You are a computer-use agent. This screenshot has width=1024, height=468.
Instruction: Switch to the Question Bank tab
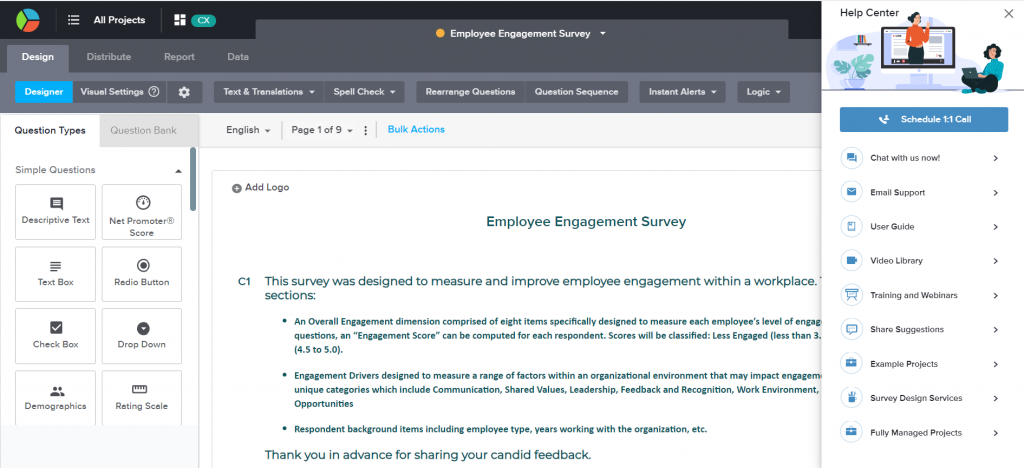[142, 130]
